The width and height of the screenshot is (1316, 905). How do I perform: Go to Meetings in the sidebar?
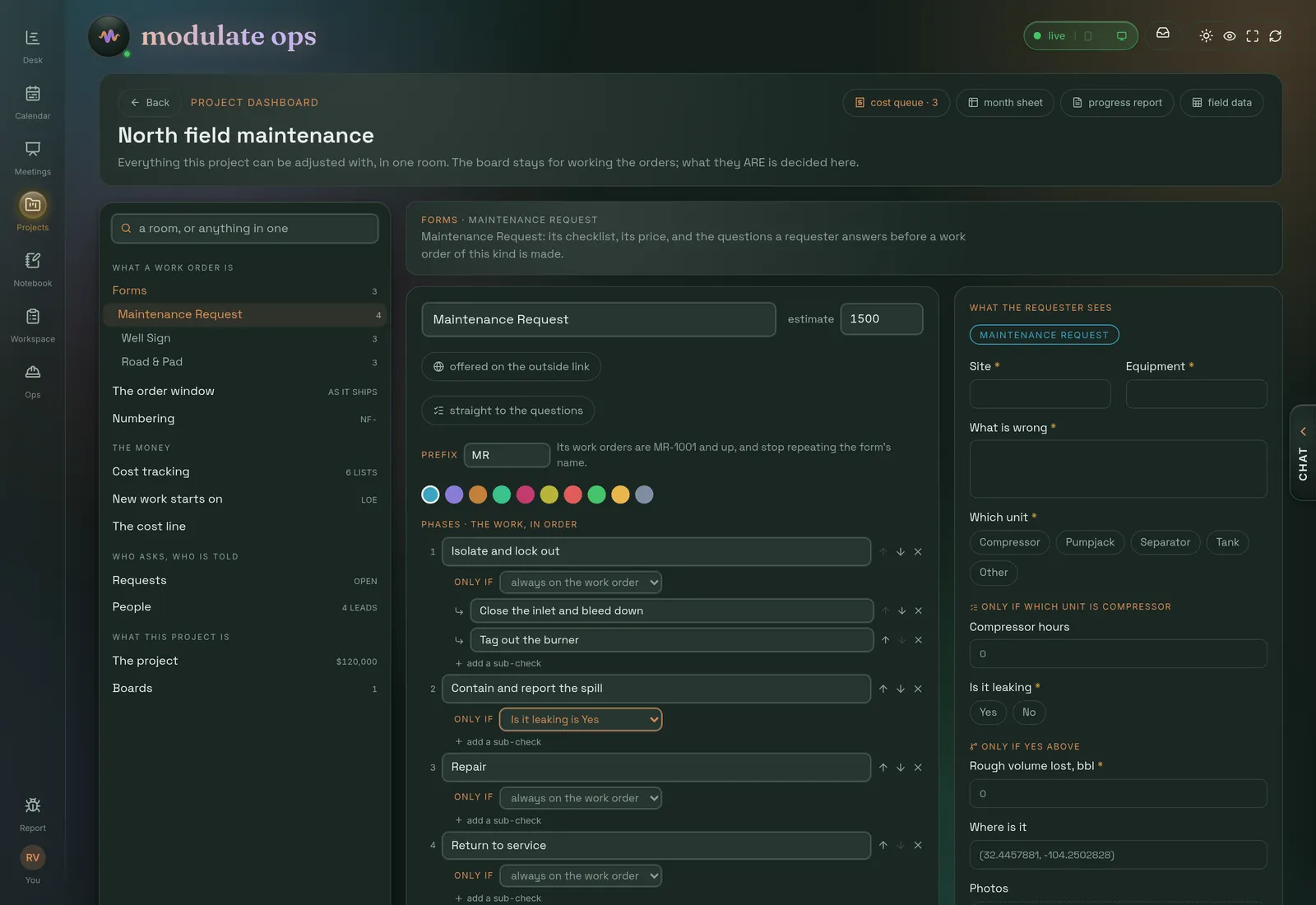(32, 158)
